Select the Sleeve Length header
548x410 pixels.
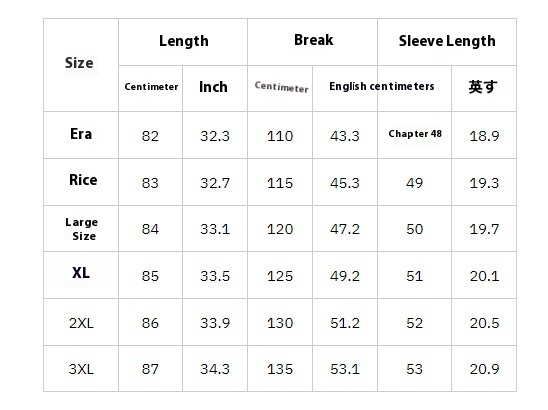coord(447,41)
